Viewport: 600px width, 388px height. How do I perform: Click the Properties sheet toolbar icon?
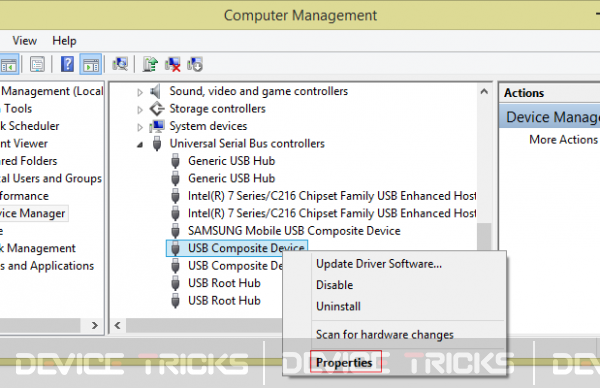coord(37,64)
